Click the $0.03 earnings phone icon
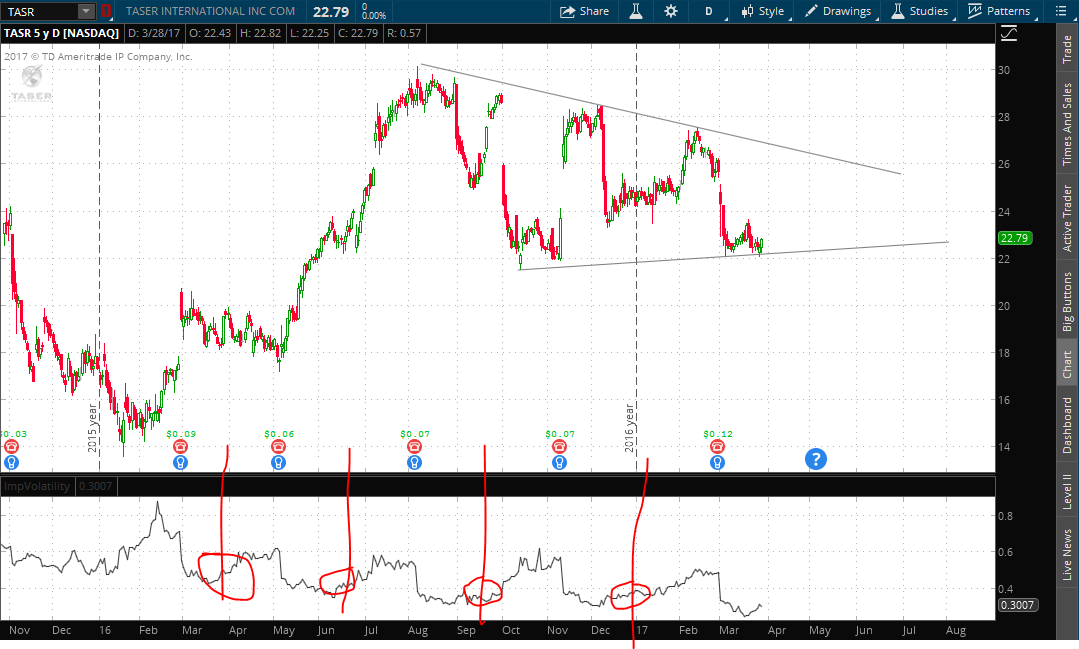The image size is (1079, 649). 11,446
